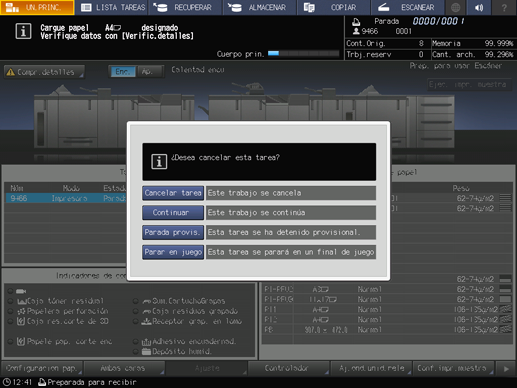
Task: Click the Parada status printer icon
Action: pos(356,22)
